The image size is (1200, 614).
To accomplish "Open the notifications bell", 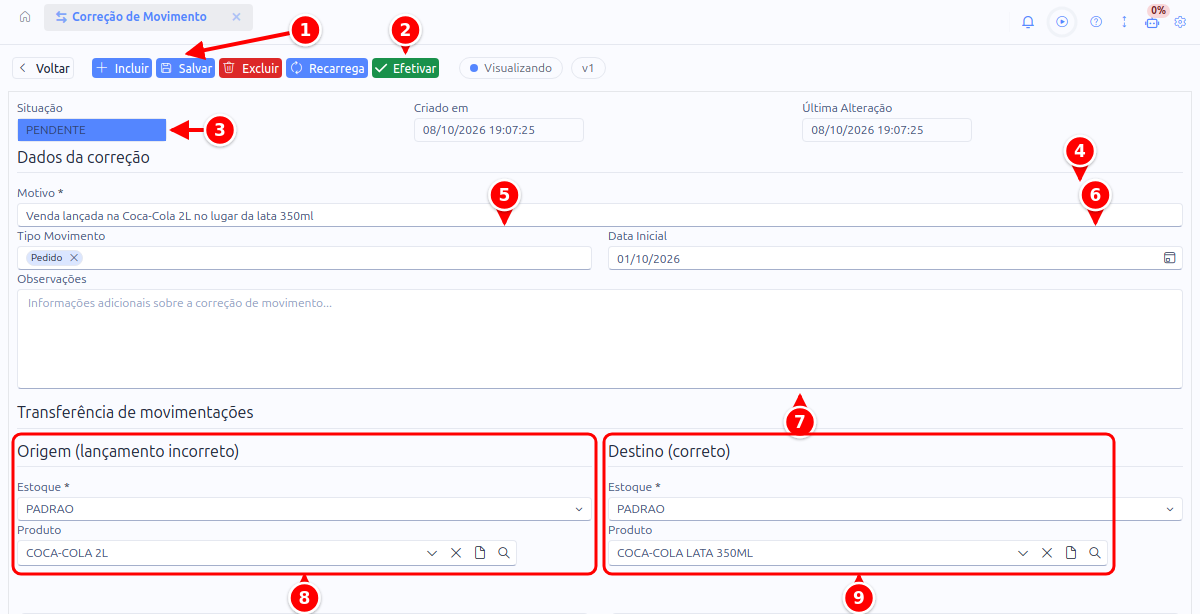I will tap(1028, 21).
